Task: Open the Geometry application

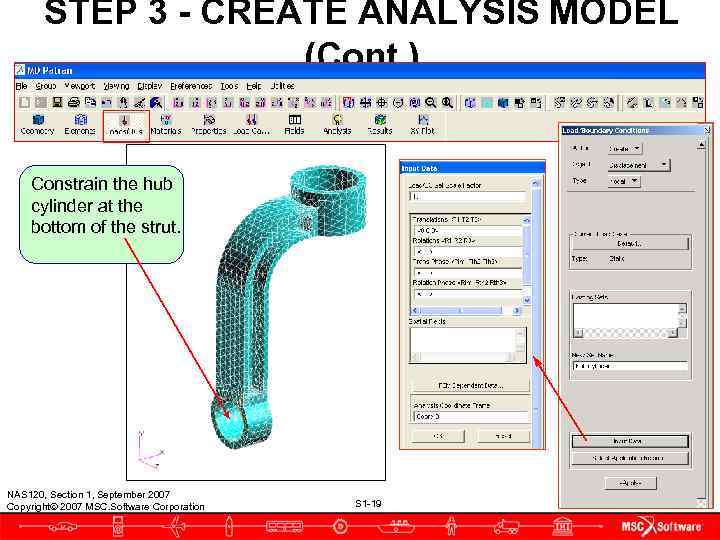Action: [38, 125]
